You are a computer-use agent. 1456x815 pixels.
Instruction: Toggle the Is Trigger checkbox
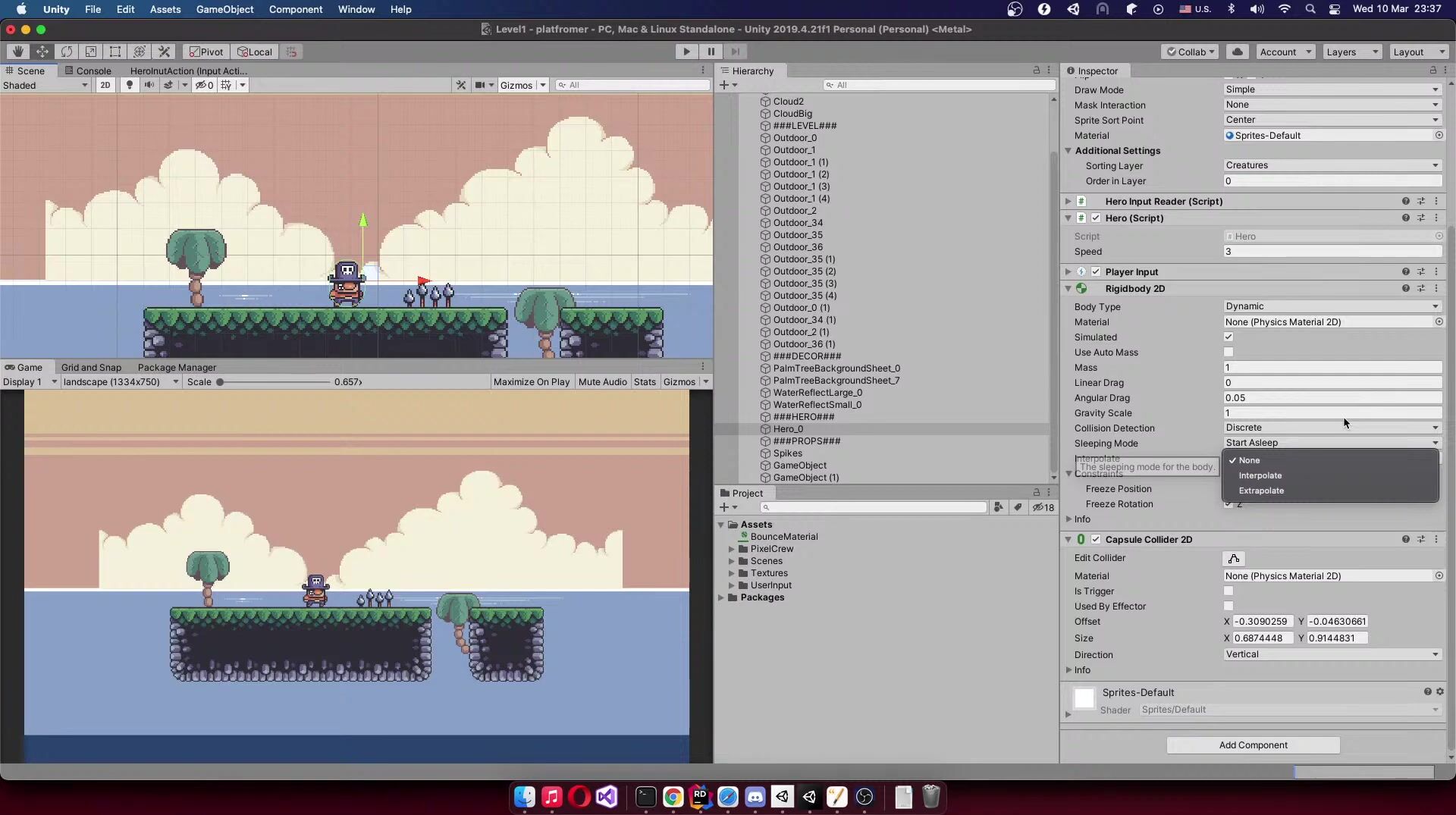pyautogui.click(x=1228, y=591)
